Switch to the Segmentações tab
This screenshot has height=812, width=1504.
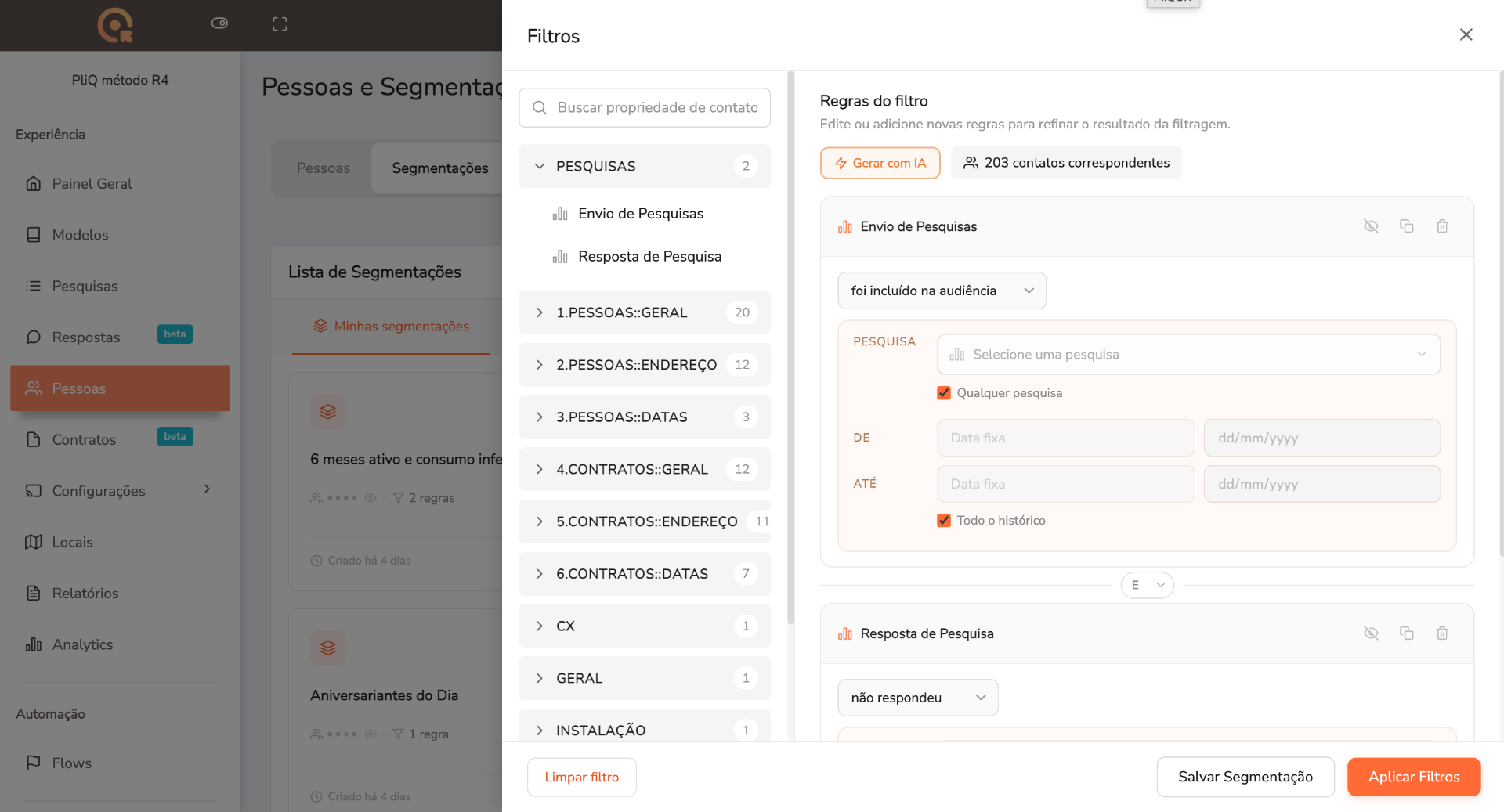(x=439, y=168)
